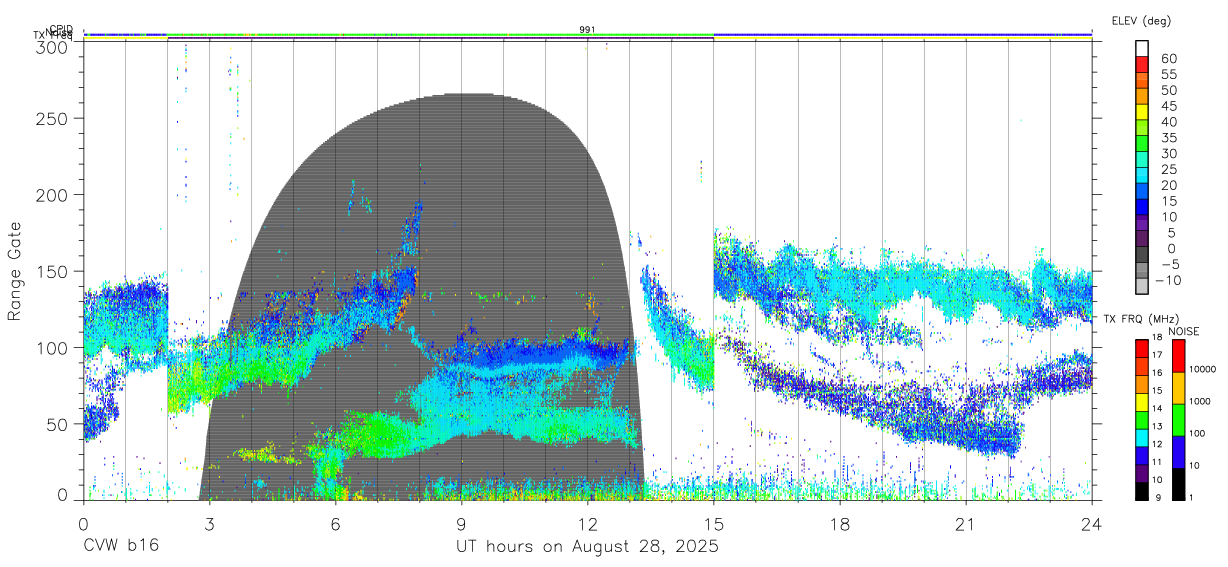Click the '991' CPID value above the plot
The width and height of the screenshot is (1228, 567).
coord(587,30)
